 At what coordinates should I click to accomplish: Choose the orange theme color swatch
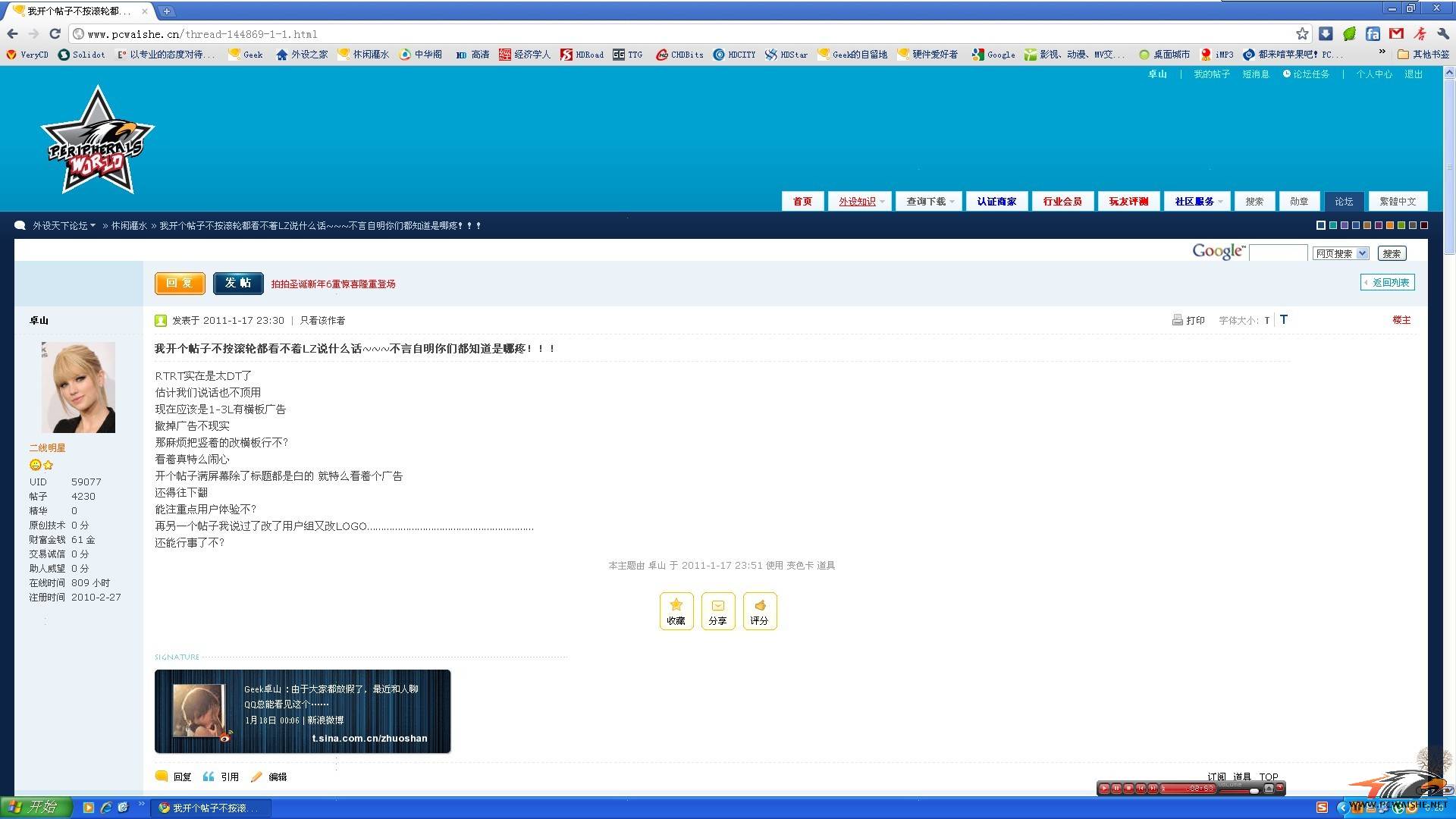pyautogui.click(x=1390, y=225)
